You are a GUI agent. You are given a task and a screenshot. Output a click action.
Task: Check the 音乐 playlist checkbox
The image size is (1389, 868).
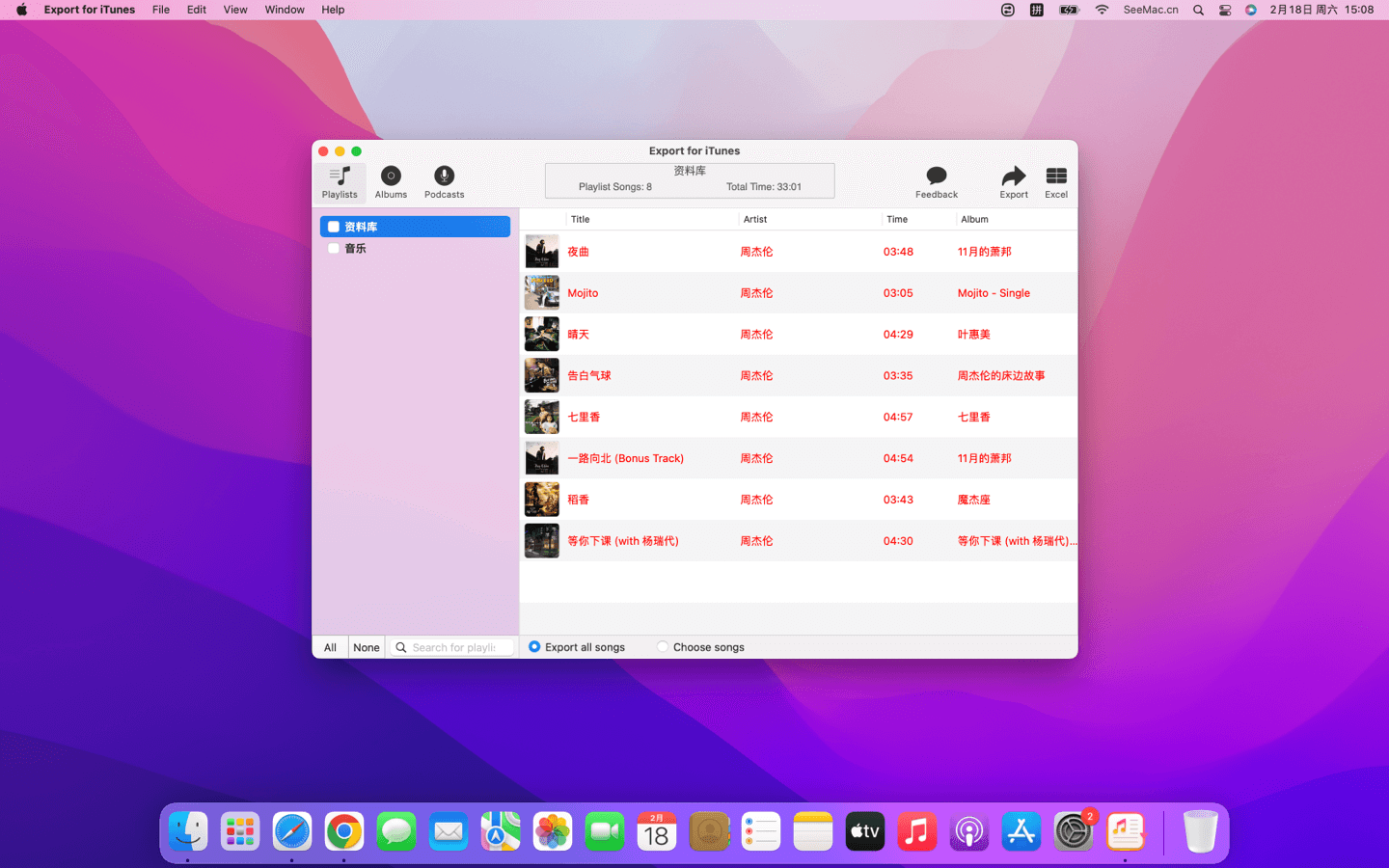(334, 249)
